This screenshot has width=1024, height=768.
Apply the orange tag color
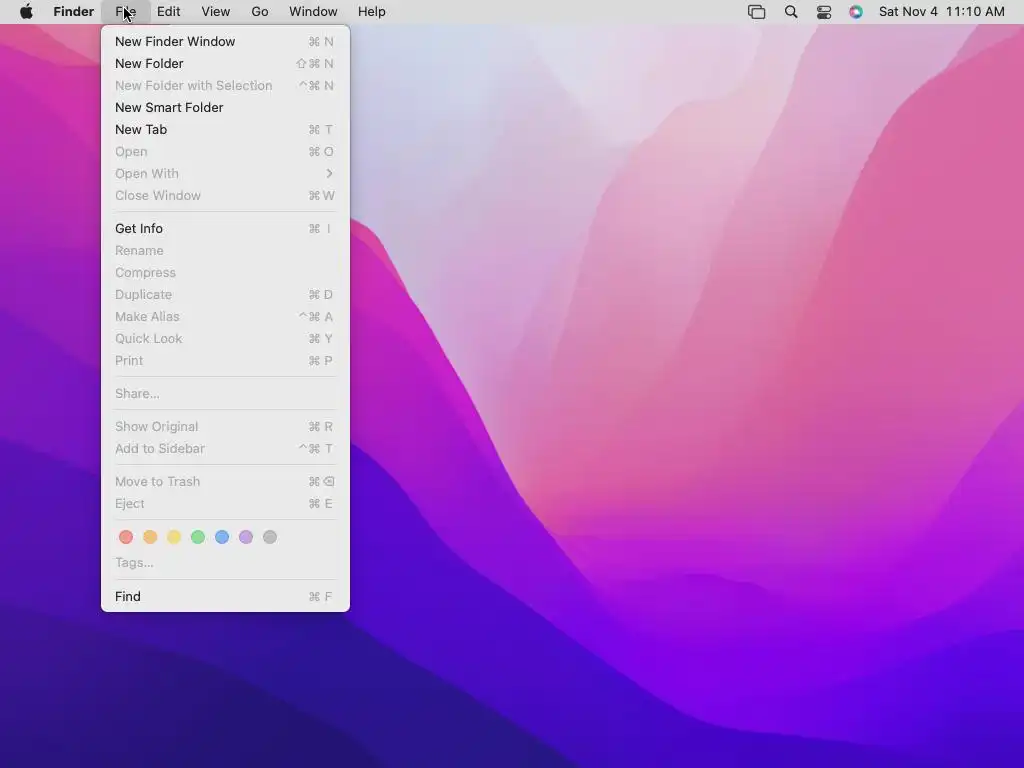[x=150, y=537]
